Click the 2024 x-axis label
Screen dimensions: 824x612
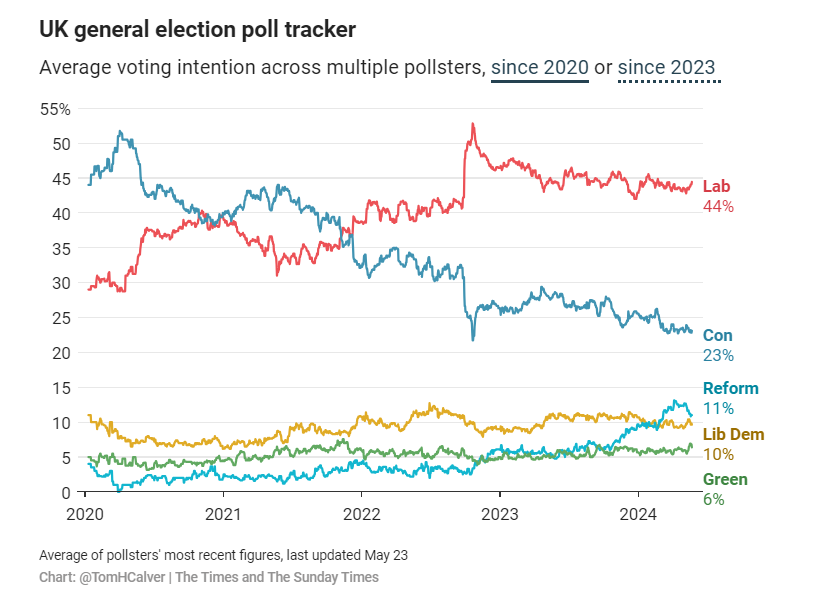637,517
